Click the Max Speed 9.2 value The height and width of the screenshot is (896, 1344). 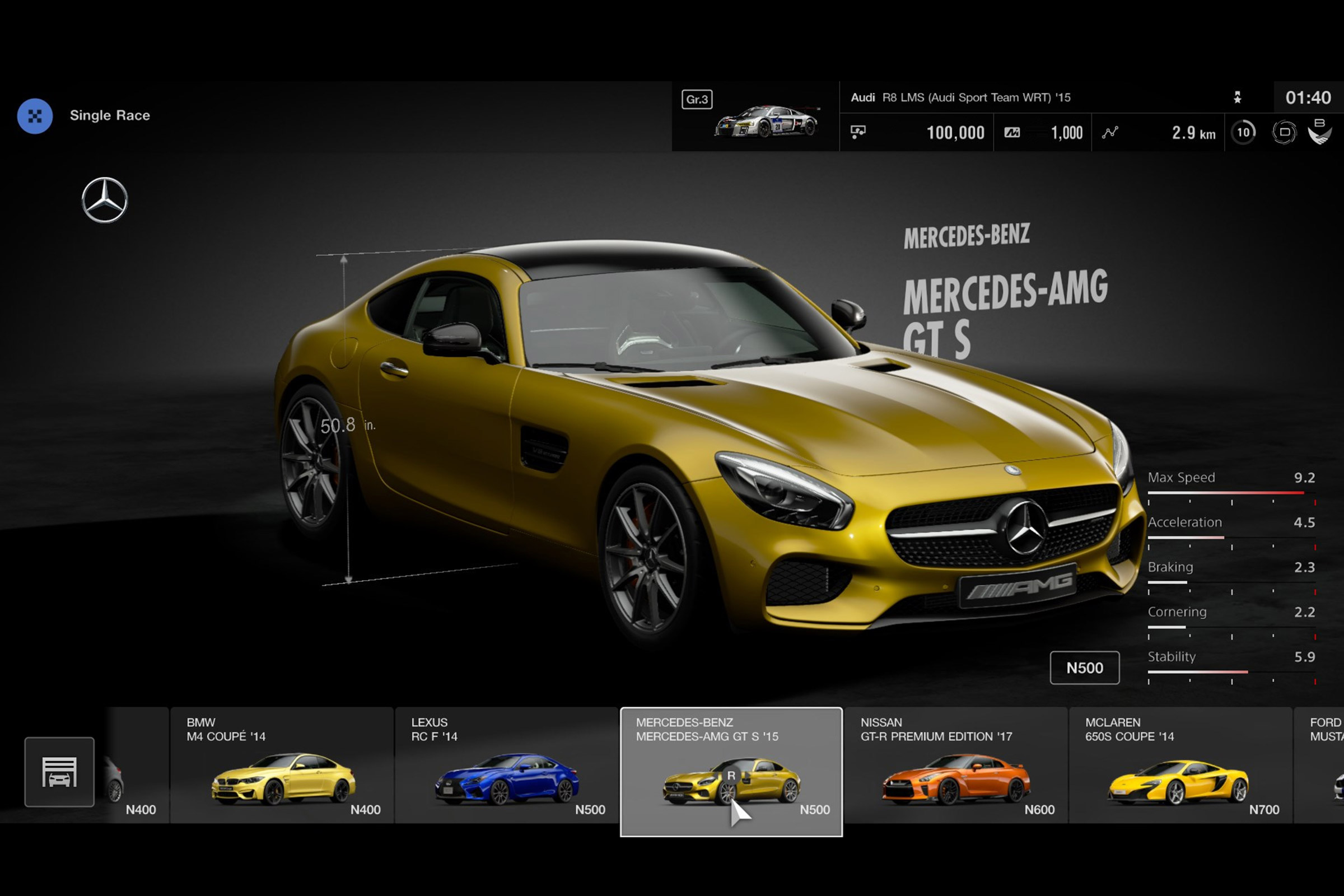tap(1305, 478)
